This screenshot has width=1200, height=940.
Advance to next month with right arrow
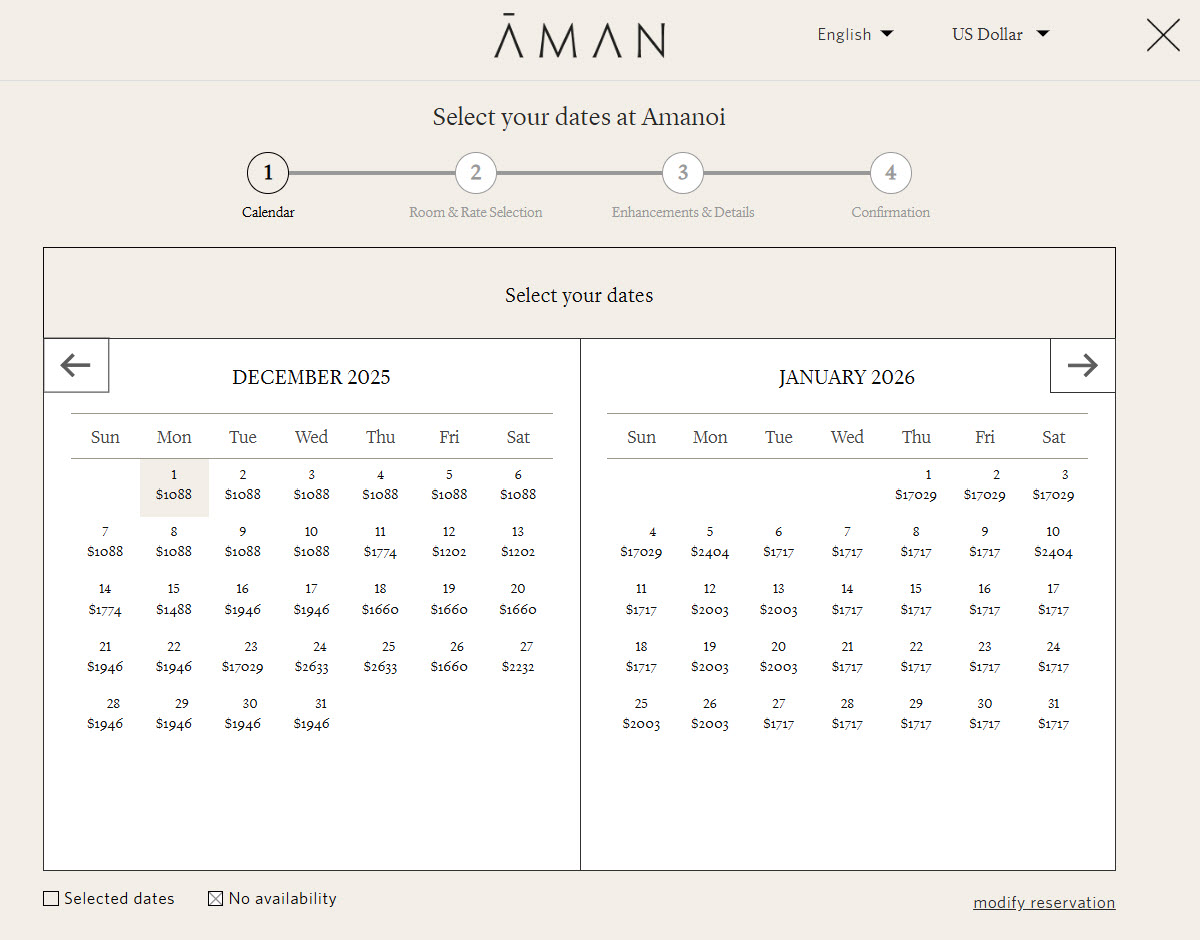(x=1082, y=366)
